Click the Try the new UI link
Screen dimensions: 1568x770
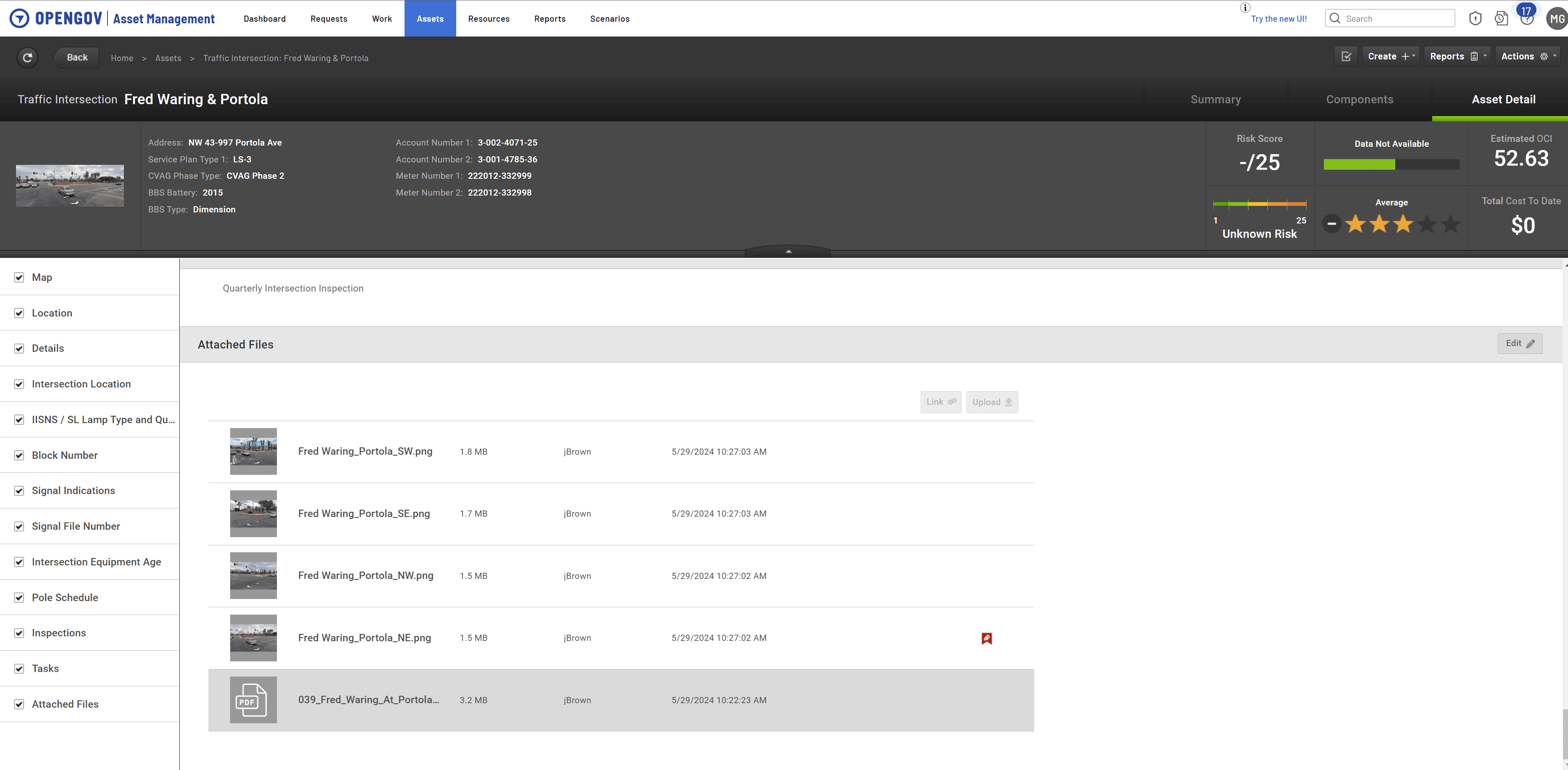[x=1278, y=19]
